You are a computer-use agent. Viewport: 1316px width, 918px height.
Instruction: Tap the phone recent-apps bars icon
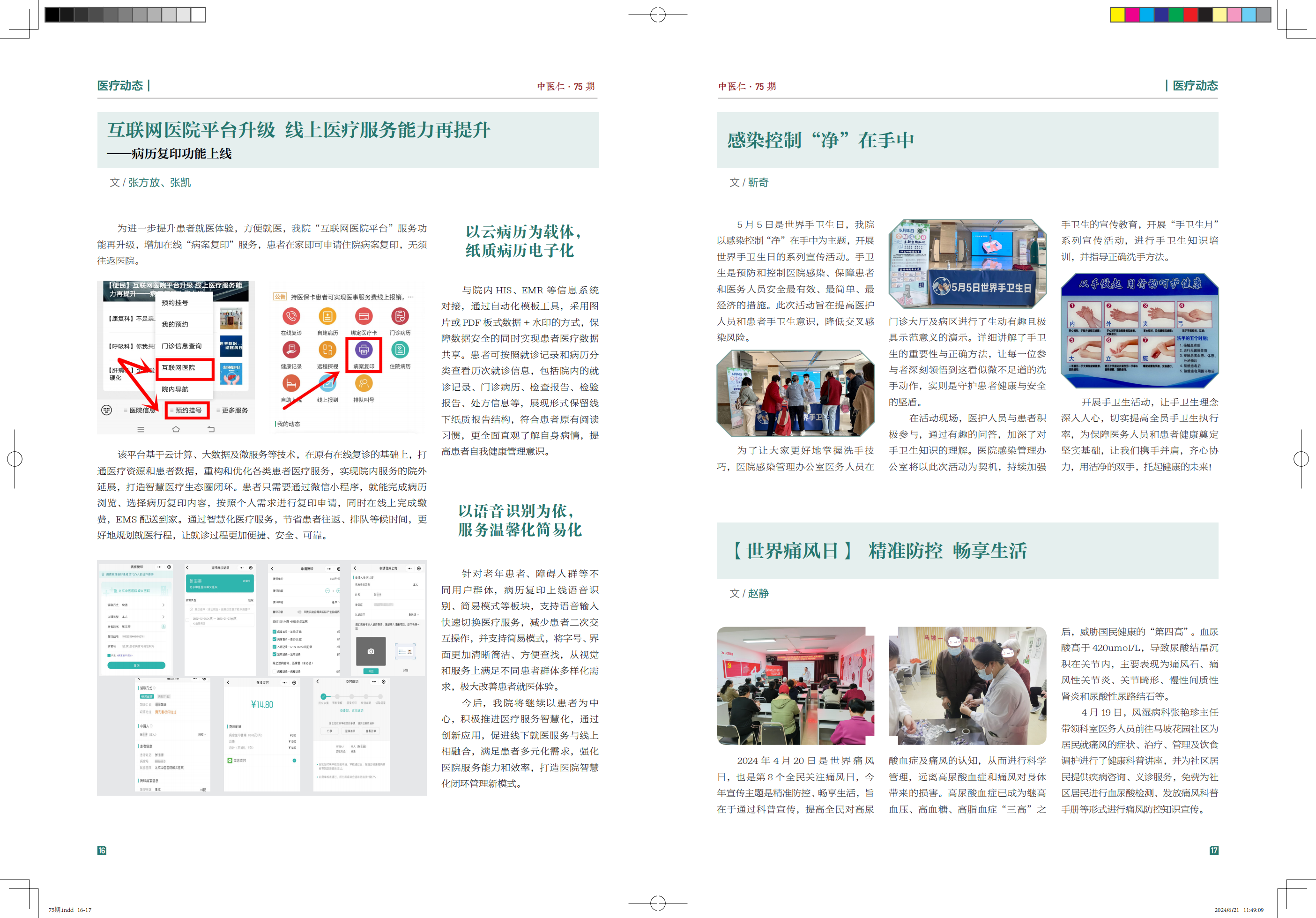tap(141, 429)
